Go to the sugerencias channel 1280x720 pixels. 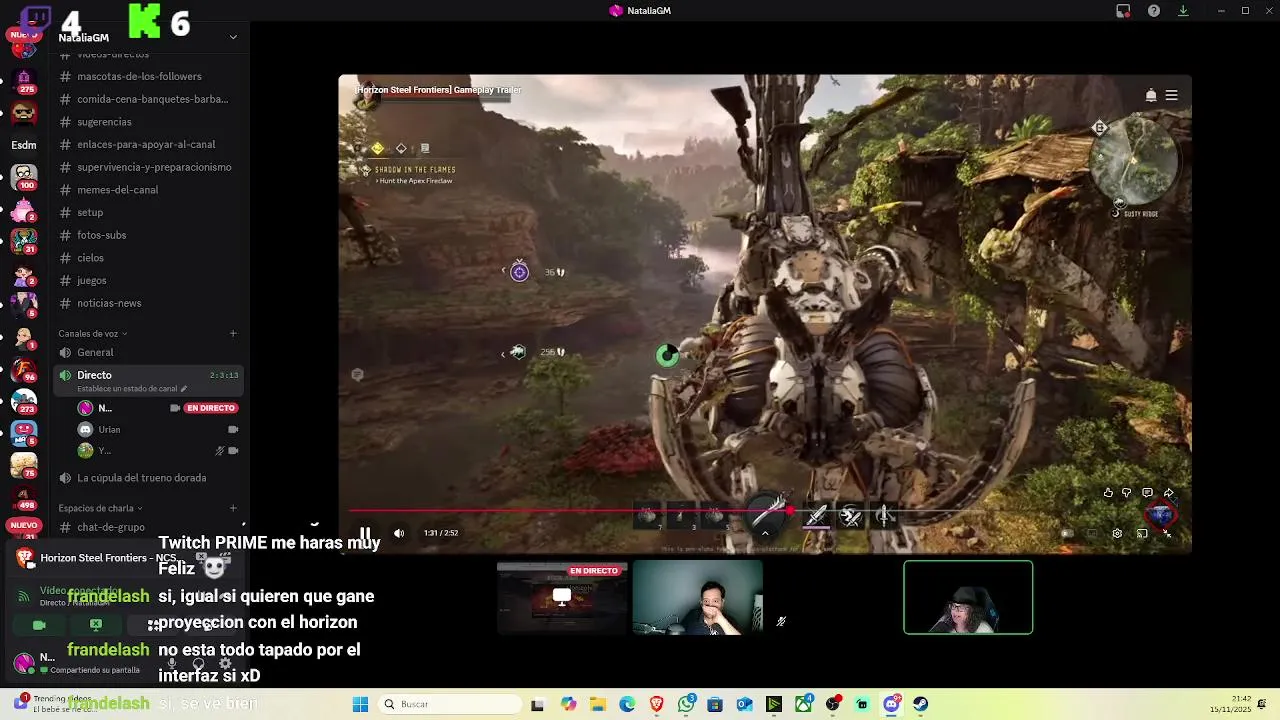coord(150,122)
